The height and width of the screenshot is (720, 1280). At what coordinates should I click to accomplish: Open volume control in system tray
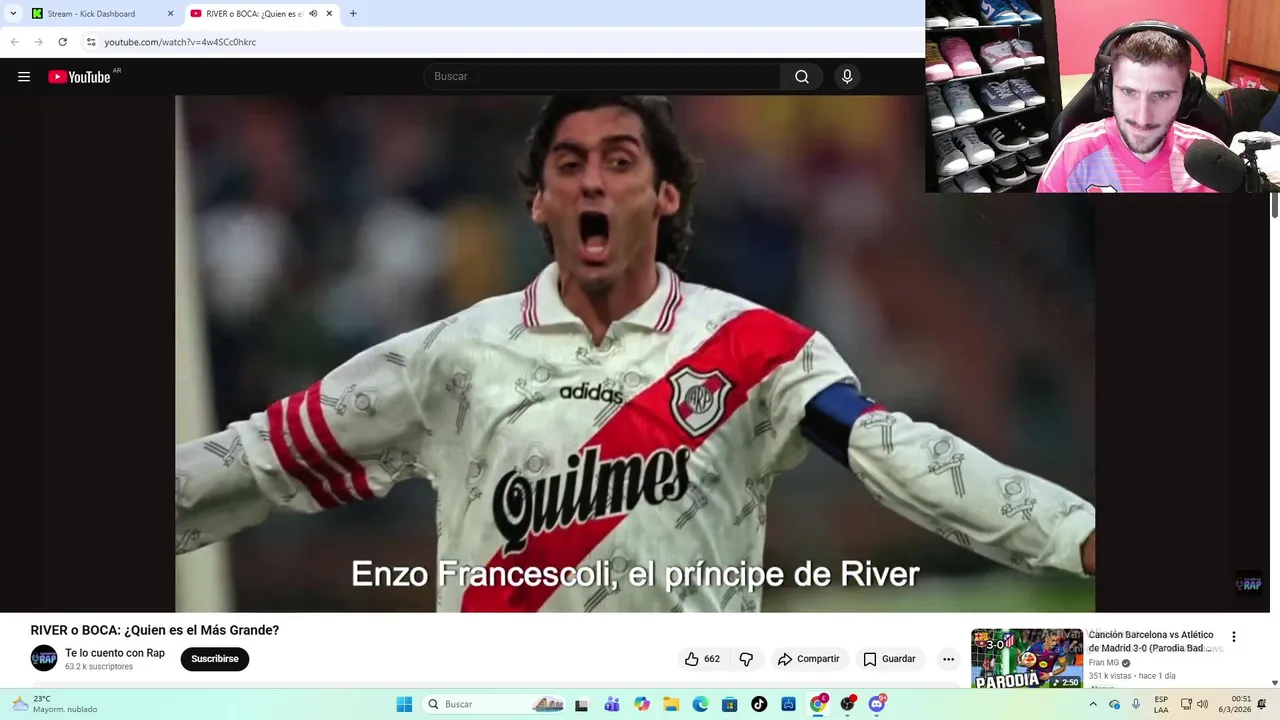1203,704
